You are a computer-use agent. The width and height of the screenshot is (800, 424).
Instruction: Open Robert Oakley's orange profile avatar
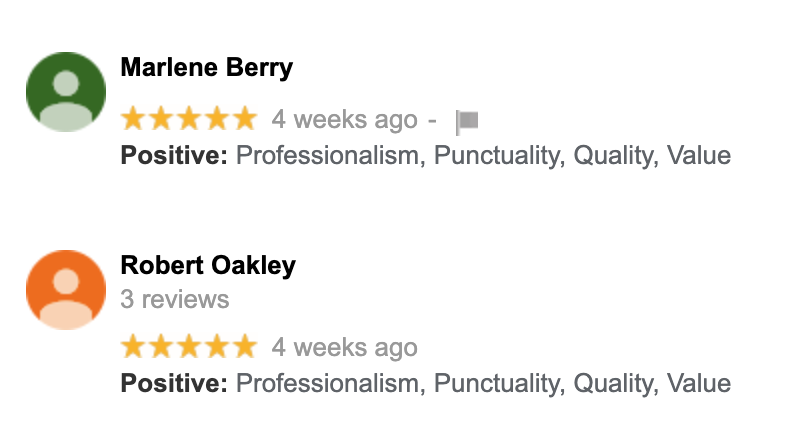tap(66, 290)
